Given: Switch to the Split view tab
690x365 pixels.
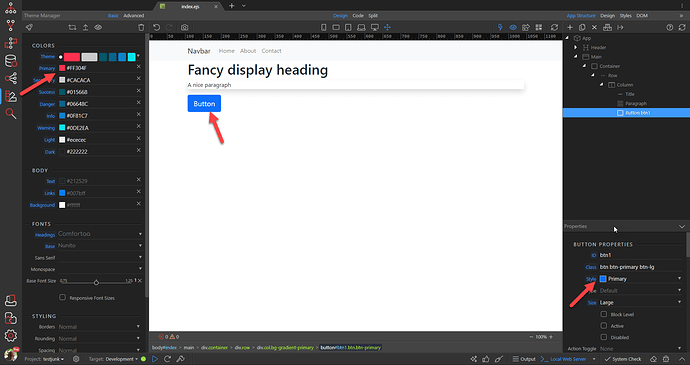Looking at the screenshot, I should [x=373, y=15].
